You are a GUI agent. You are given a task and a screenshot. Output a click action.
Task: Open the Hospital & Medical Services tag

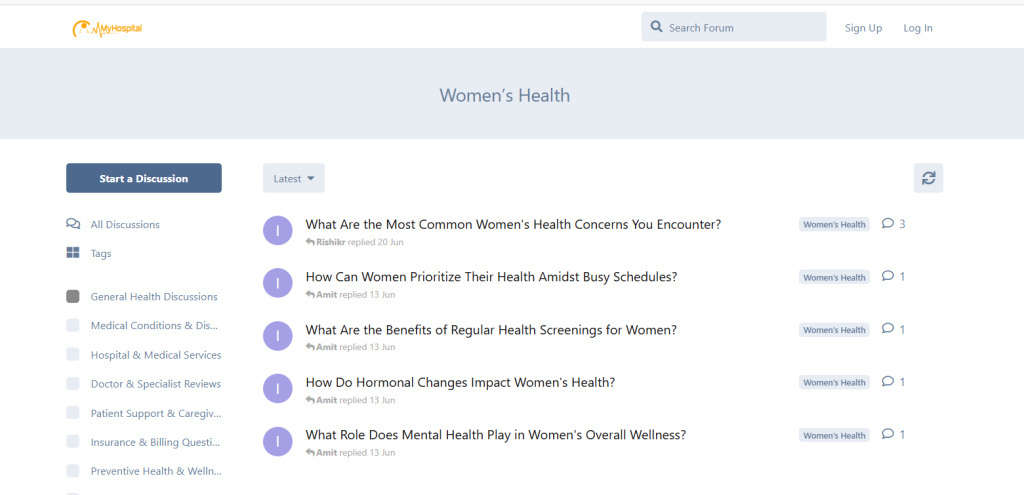pyautogui.click(x=155, y=355)
